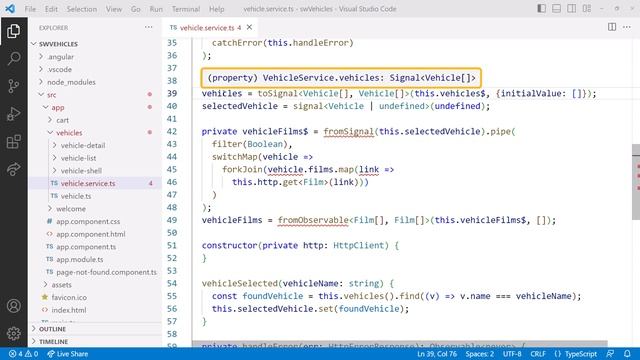Open index.html file
The height and width of the screenshot is (360, 640).
95,309
